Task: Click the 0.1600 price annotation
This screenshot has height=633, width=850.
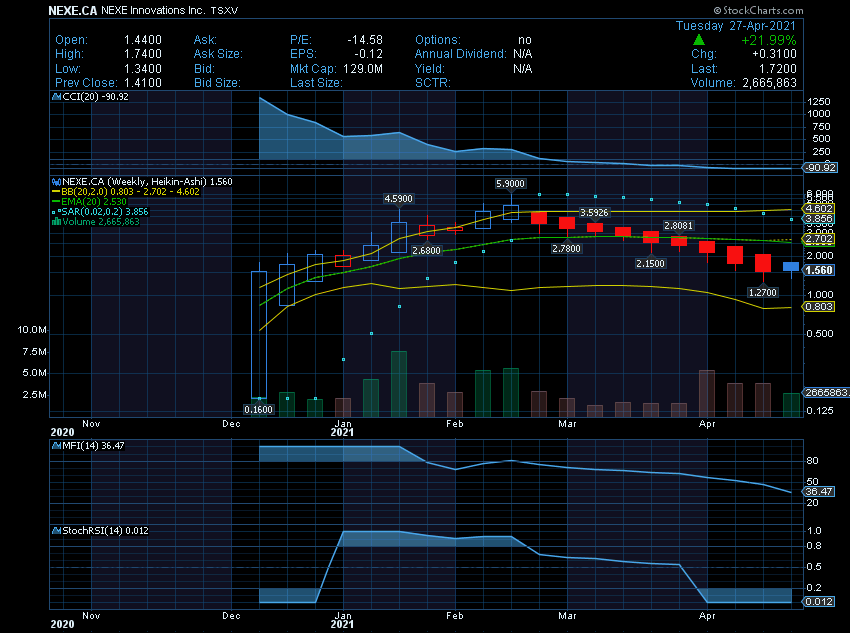Action: click(x=258, y=410)
